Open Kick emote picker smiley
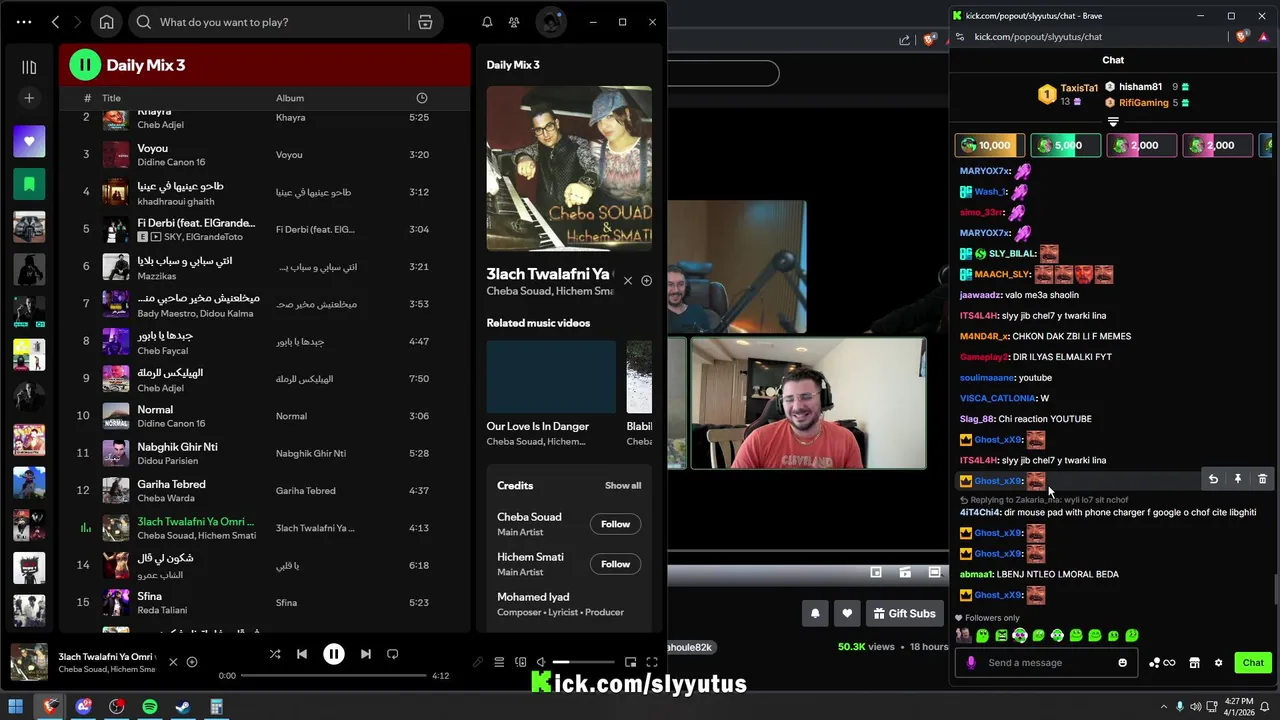This screenshot has height=720, width=1280. coord(1122,662)
